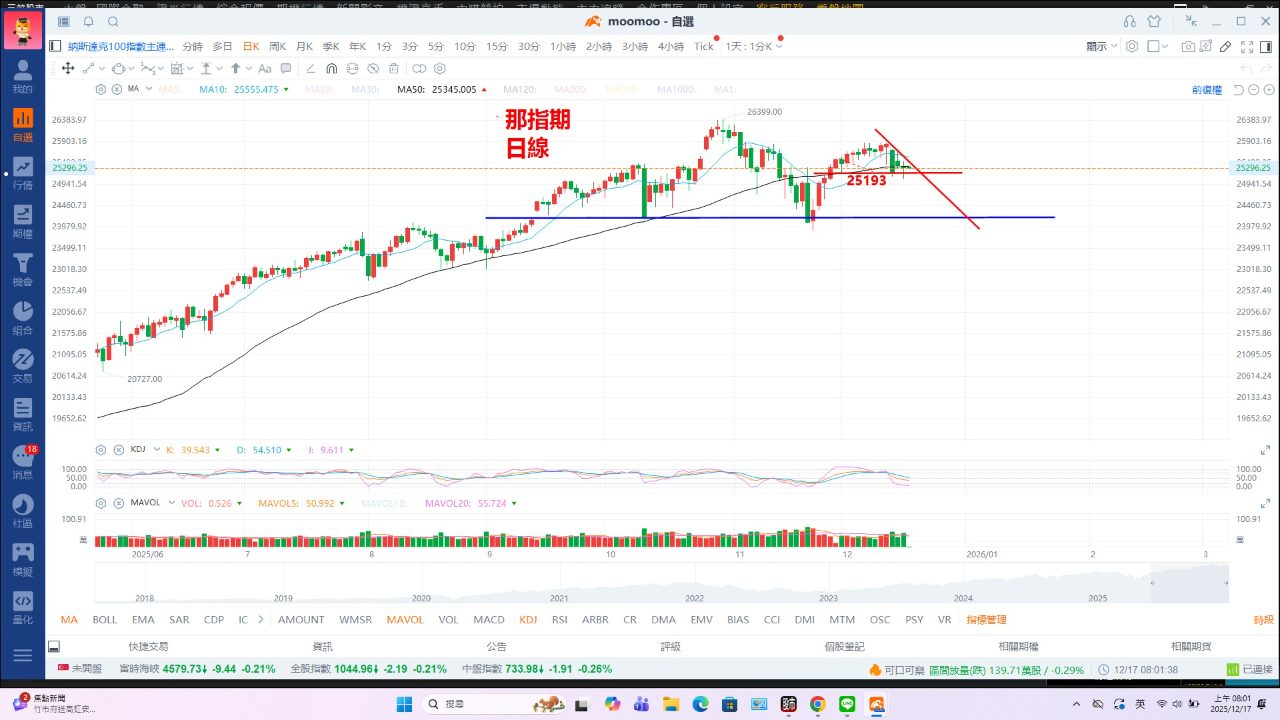Open 消息 messages in left sidebar
Image resolution: width=1280 pixels, height=720 pixels.
(x=22, y=463)
